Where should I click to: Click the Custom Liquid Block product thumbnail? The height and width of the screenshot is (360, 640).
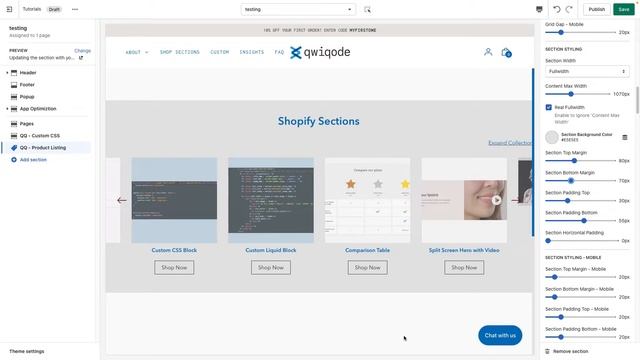[271, 200]
